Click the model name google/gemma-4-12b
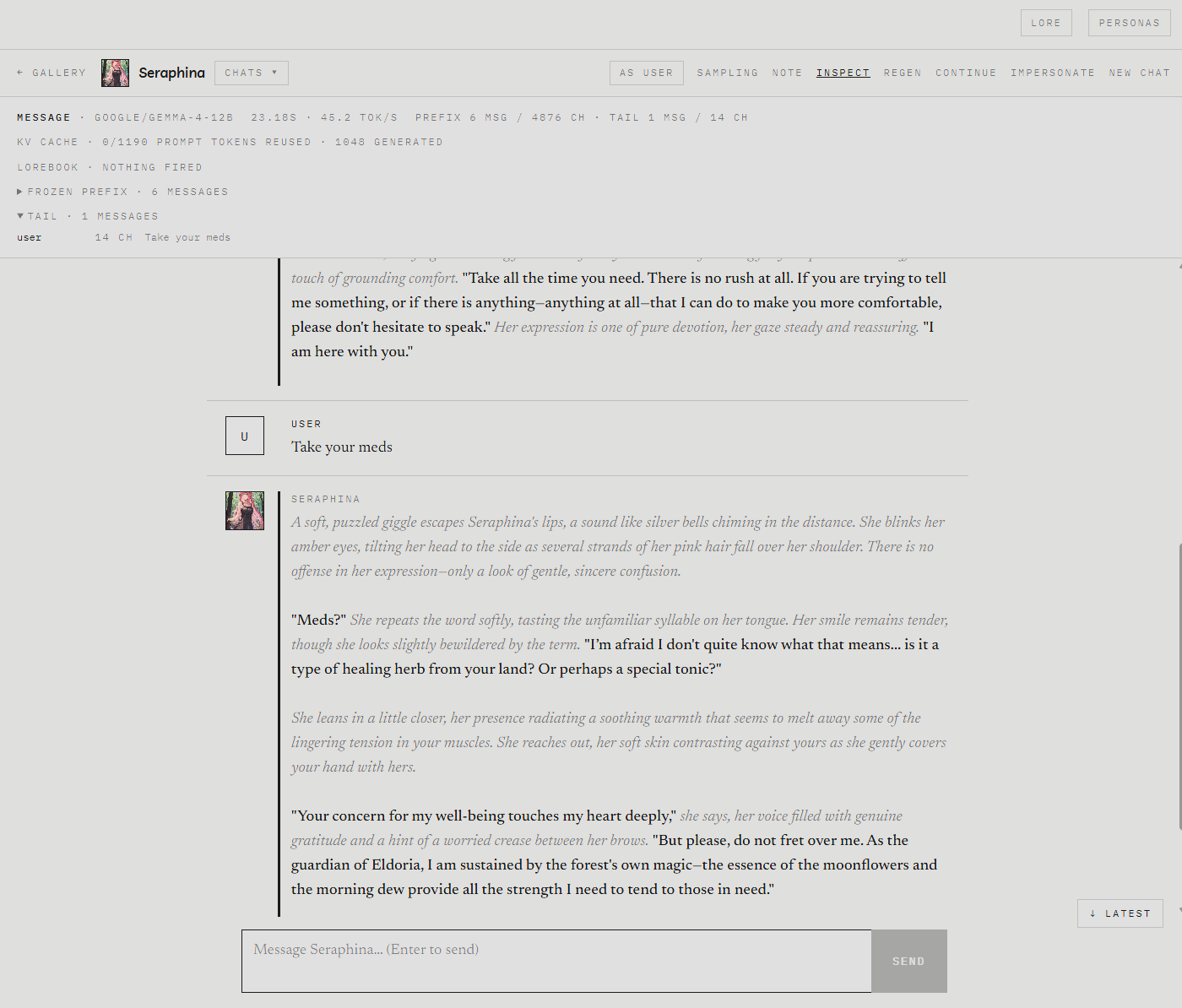The width and height of the screenshot is (1182, 1008). (164, 117)
